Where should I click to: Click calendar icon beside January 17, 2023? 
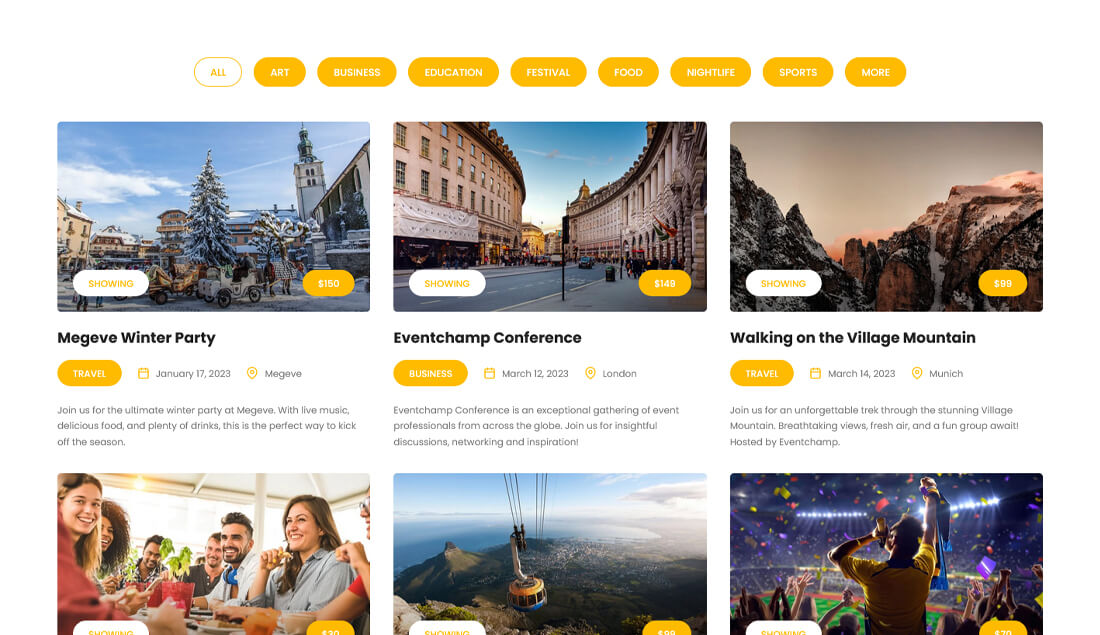pyautogui.click(x=143, y=373)
